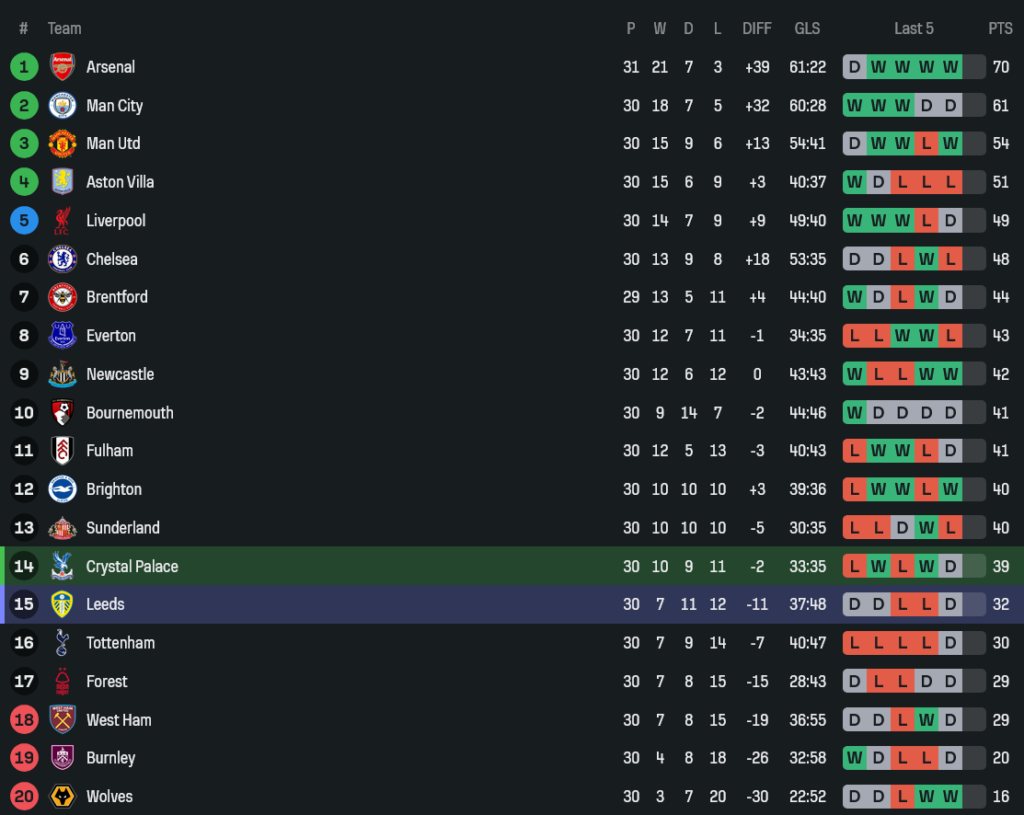The height and width of the screenshot is (815, 1024).
Task: Click the green position 1 badge
Action: [x=24, y=67]
